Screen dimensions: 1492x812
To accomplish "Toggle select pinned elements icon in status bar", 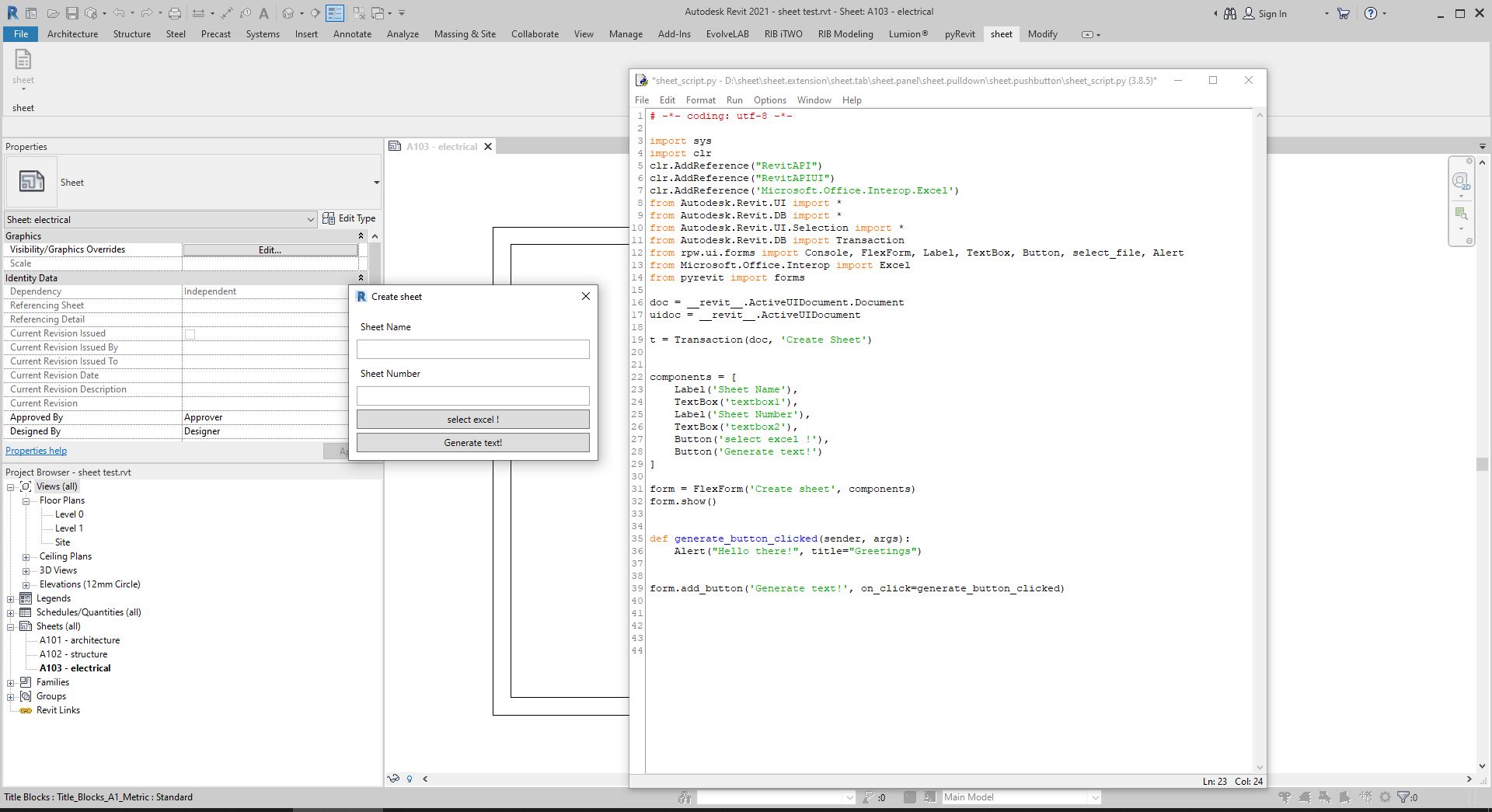I will pyautogui.click(x=1325, y=797).
